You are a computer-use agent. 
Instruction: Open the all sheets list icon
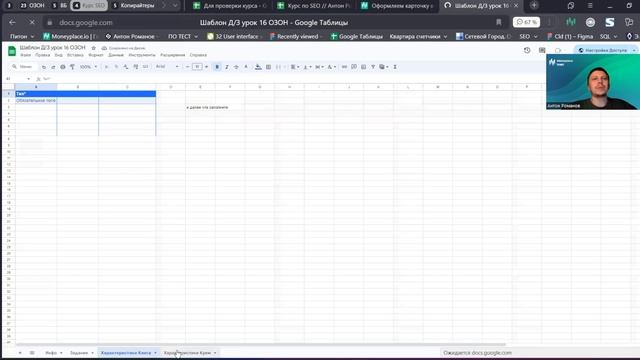click(x=32, y=353)
